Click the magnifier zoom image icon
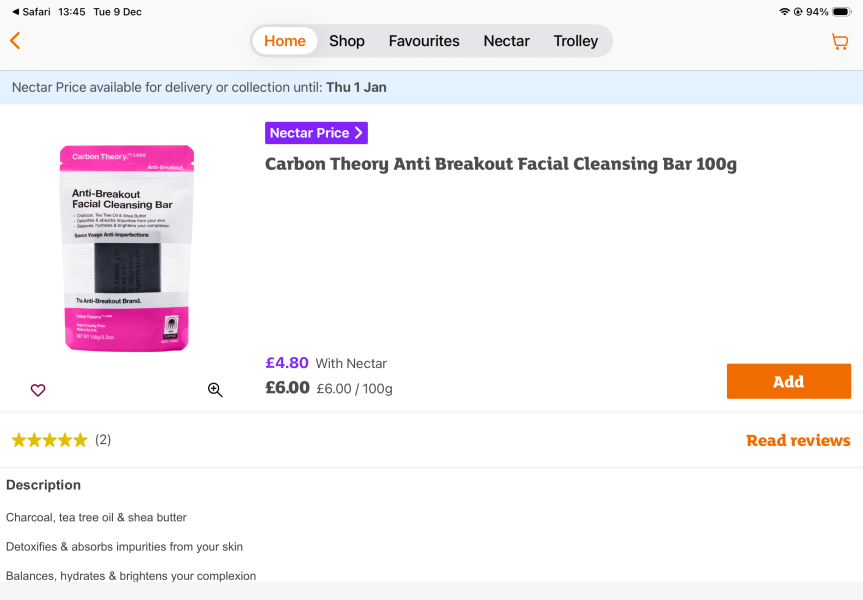 click(215, 390)
